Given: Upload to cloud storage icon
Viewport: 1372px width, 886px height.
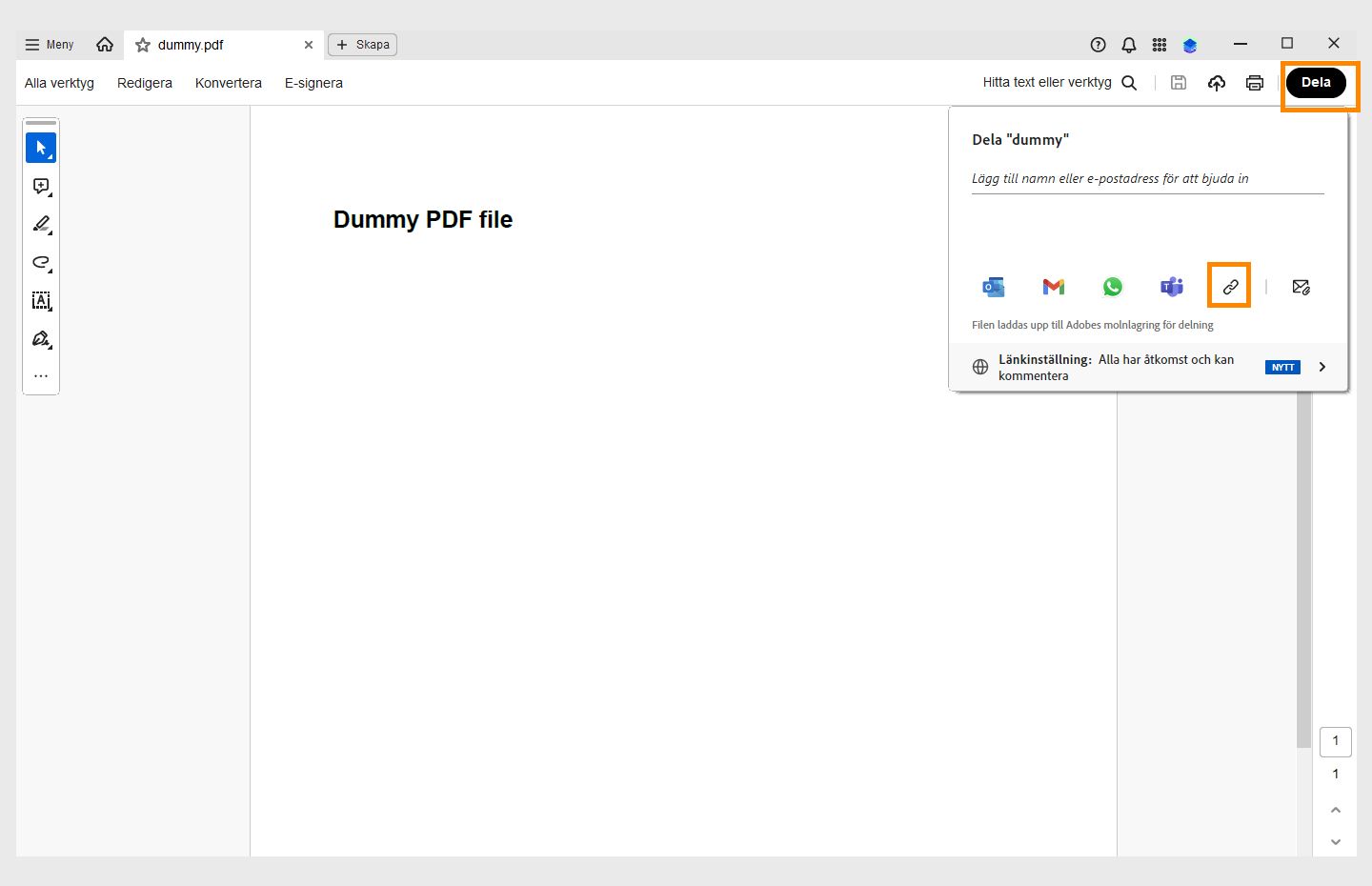Looking at the screenshot, I should (1217, 83).
